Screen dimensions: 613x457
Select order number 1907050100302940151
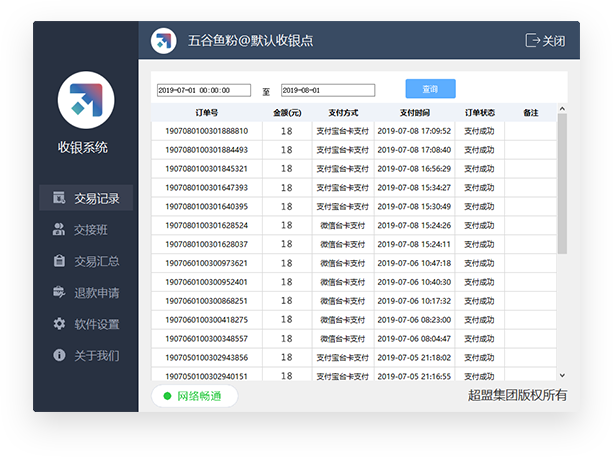click(206, 376)
